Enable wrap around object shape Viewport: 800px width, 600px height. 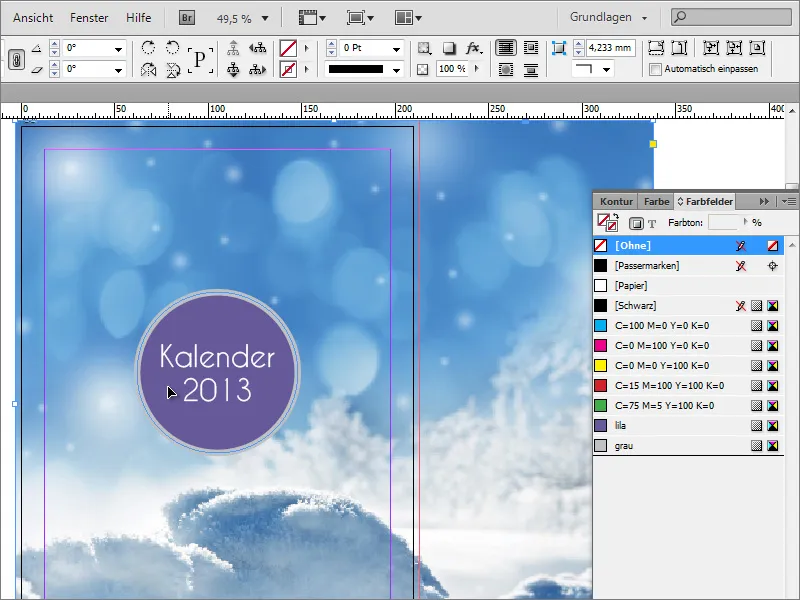pyautogui.click(x=506, y=69)
